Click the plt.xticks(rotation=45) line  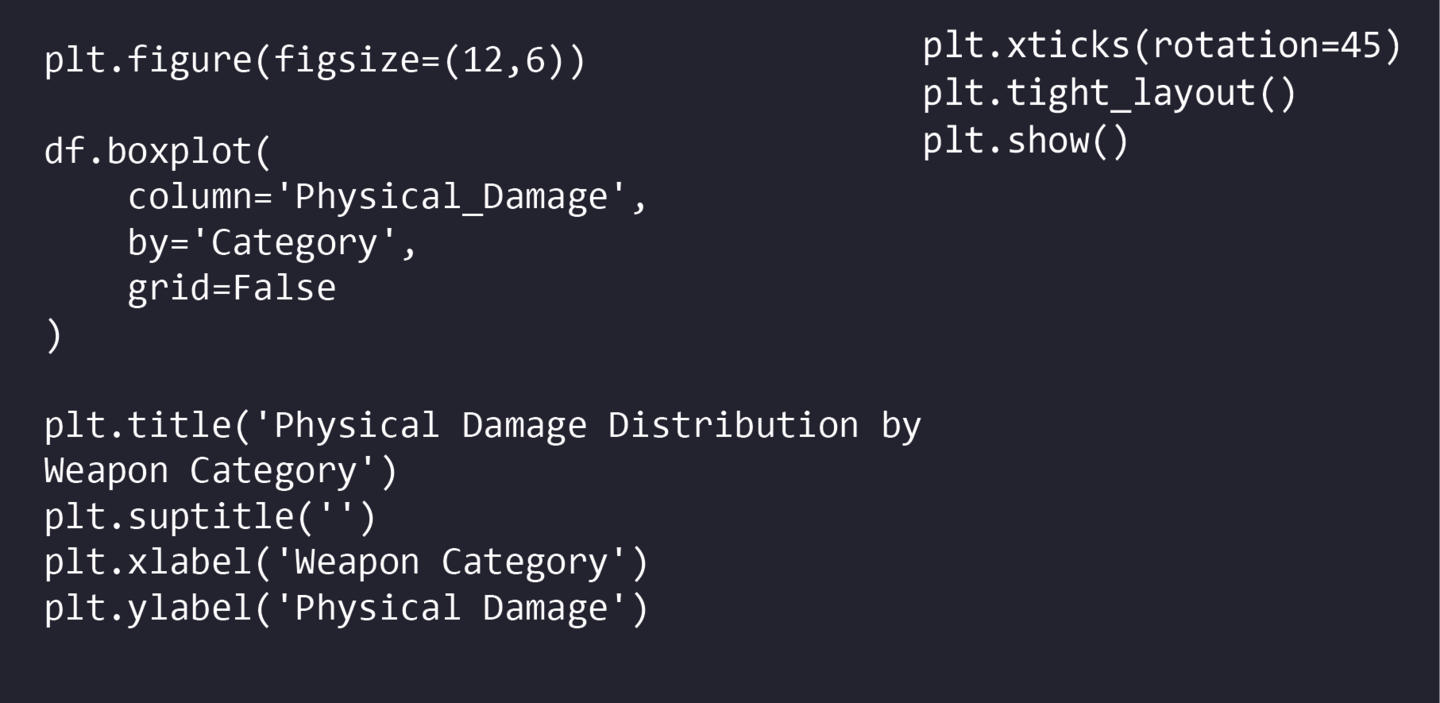click(1161, 45)
